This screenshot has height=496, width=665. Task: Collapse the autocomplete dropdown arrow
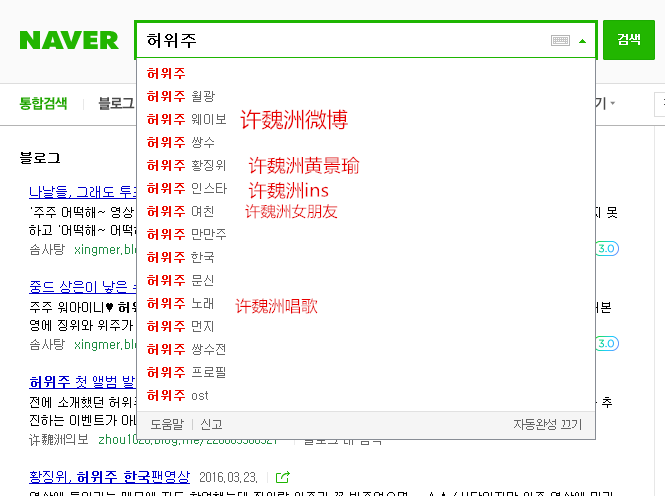click(x=582, y=41)
